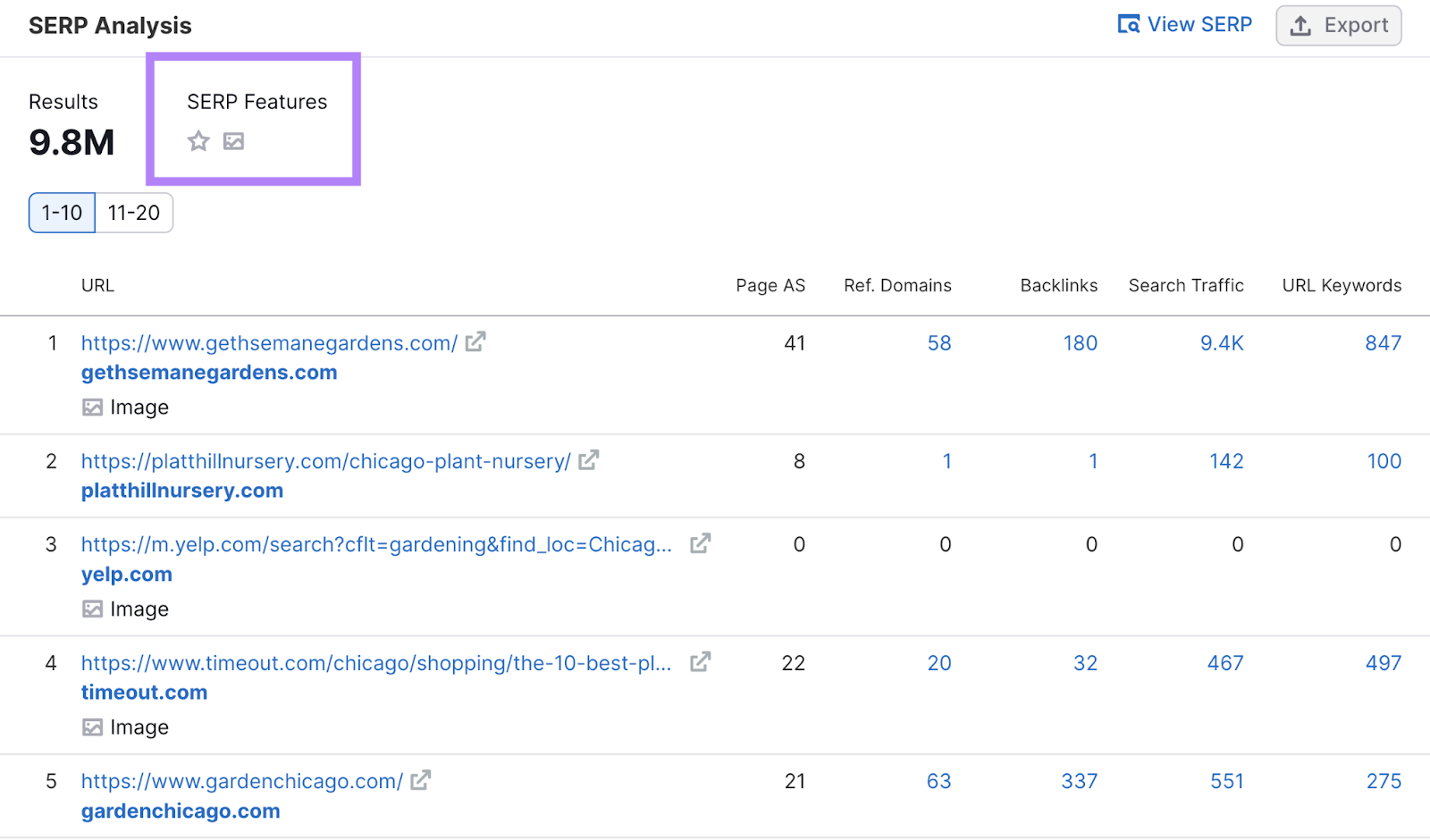Image resolution: width=1430 pixels, height=840 pixels.
Task: Open gethsemanegardens.com via its external link icon
Action: coord(476,341)
